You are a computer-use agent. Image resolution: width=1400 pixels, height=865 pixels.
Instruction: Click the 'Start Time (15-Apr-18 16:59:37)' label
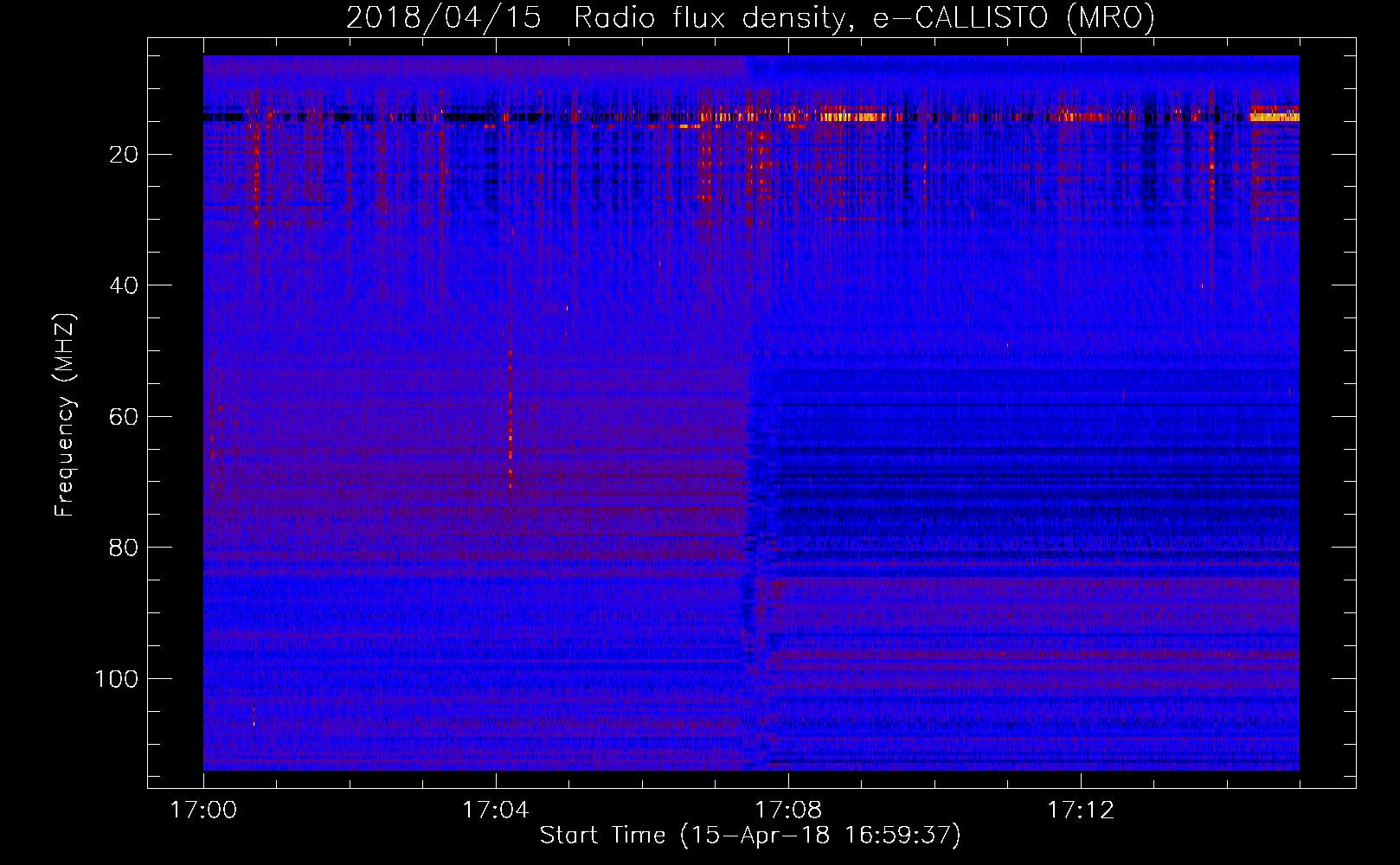(750, 835)
